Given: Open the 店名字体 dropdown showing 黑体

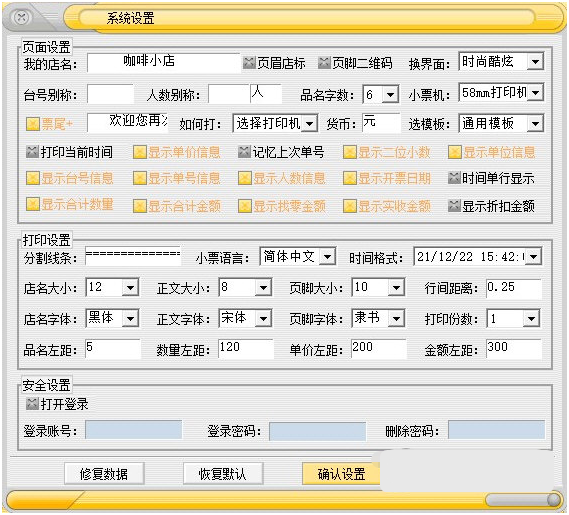Looking at the screenshot, I should click(x=112, y=318).
